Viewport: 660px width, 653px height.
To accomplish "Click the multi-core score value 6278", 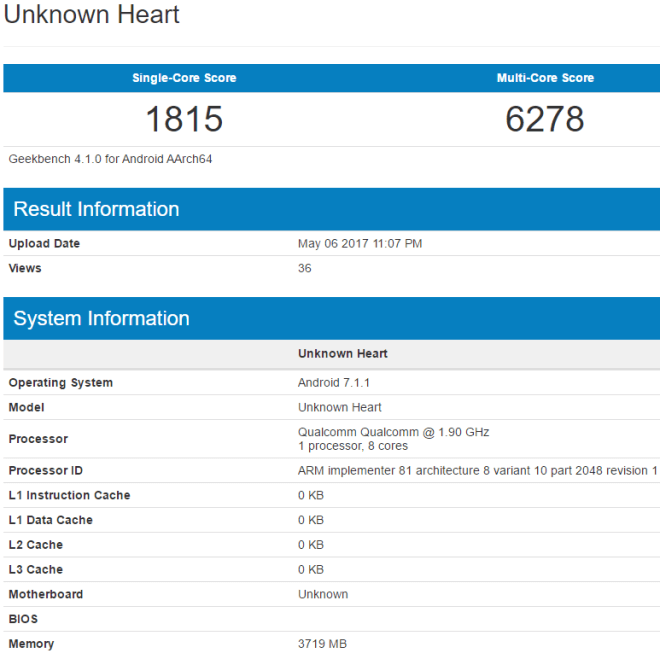I will point(545,119).
